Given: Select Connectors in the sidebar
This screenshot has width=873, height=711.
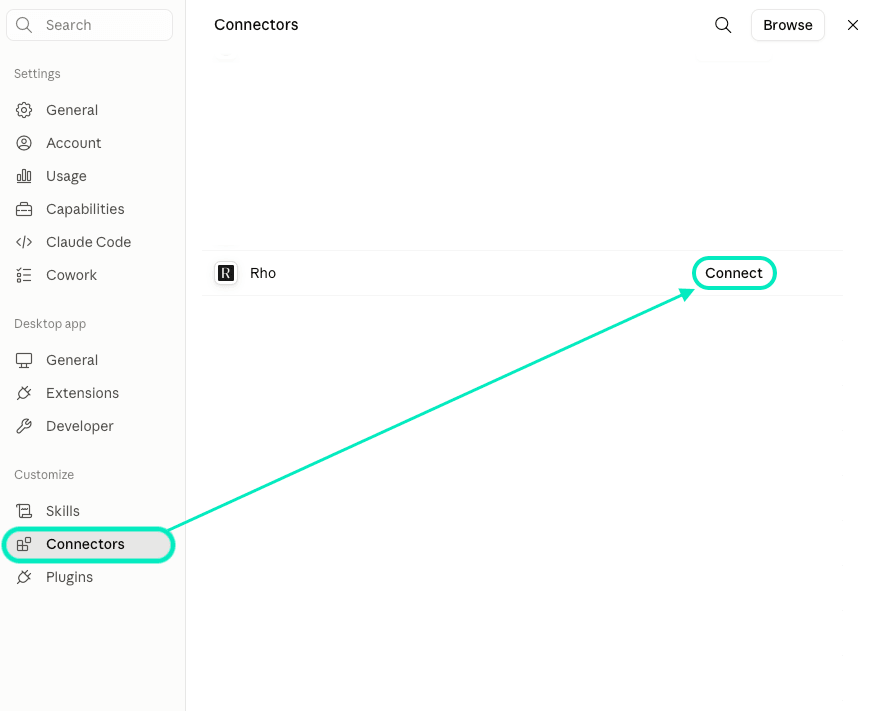Looking at the screenshot, I should (x=89, y=545).
